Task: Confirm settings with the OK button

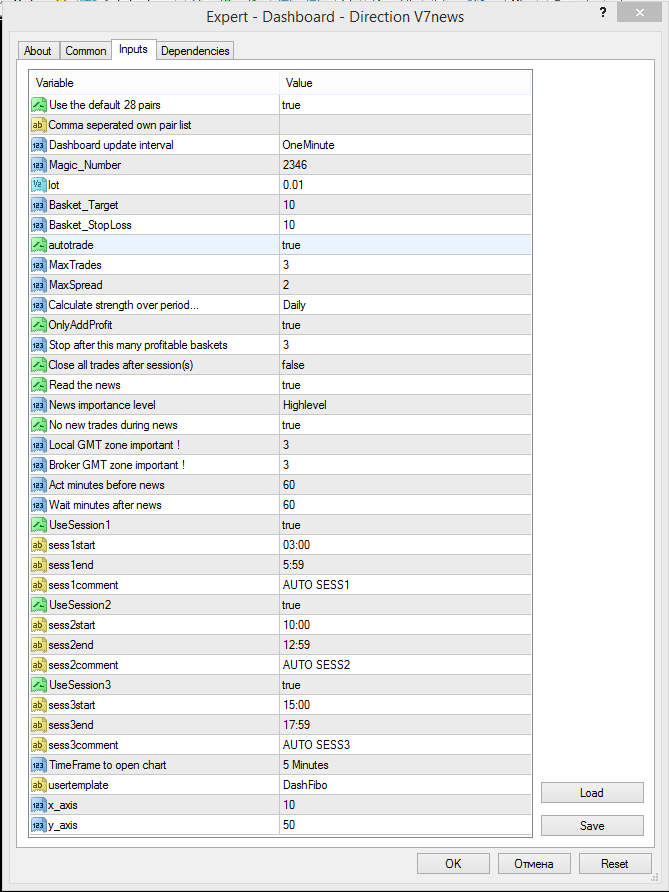Action: point(453,864)
